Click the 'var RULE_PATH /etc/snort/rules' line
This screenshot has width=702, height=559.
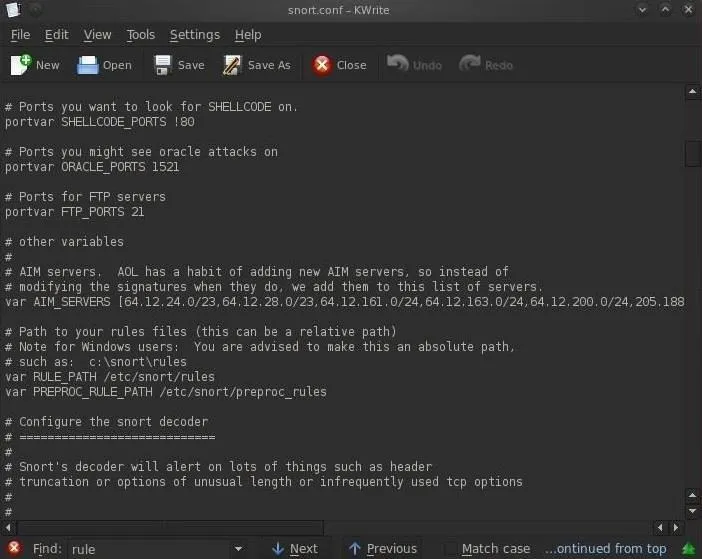pos(110,377)
